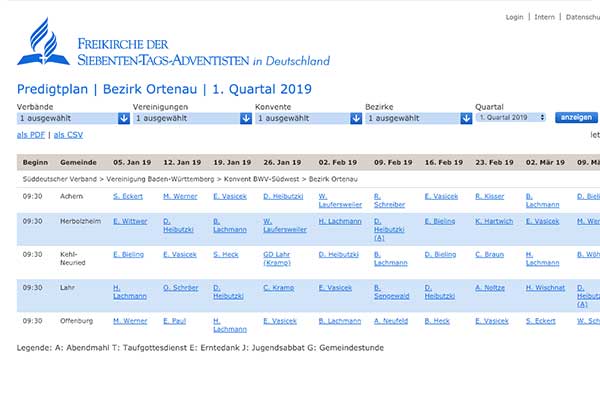Open Bezirke dropdown arrow
This screenshot has height=400, width=600.
[465, 118]
